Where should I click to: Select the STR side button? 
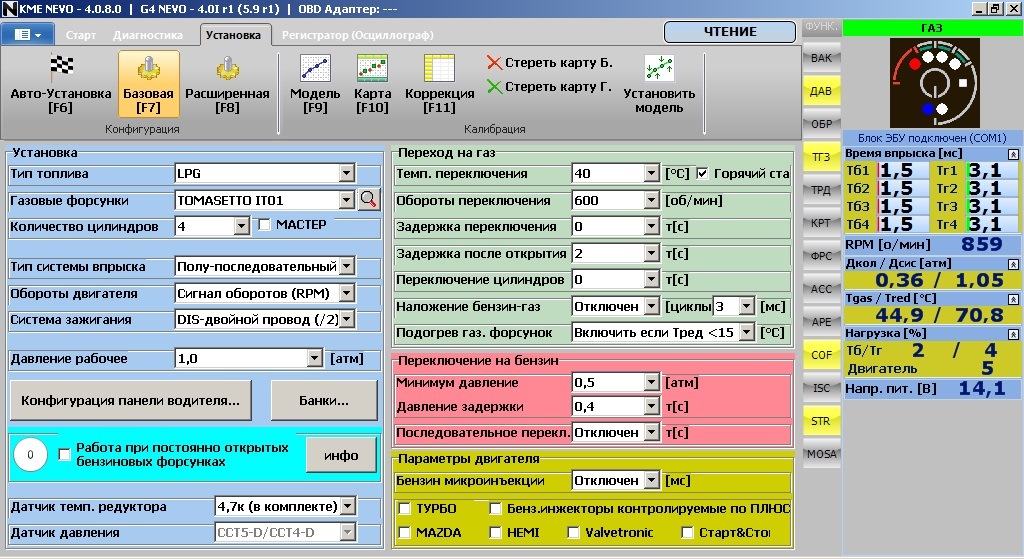821,421
